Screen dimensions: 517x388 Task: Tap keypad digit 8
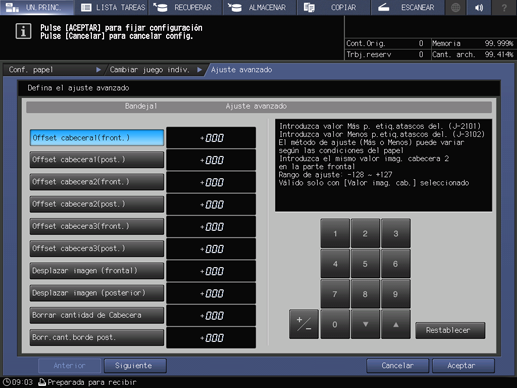[x=365, y=294]
